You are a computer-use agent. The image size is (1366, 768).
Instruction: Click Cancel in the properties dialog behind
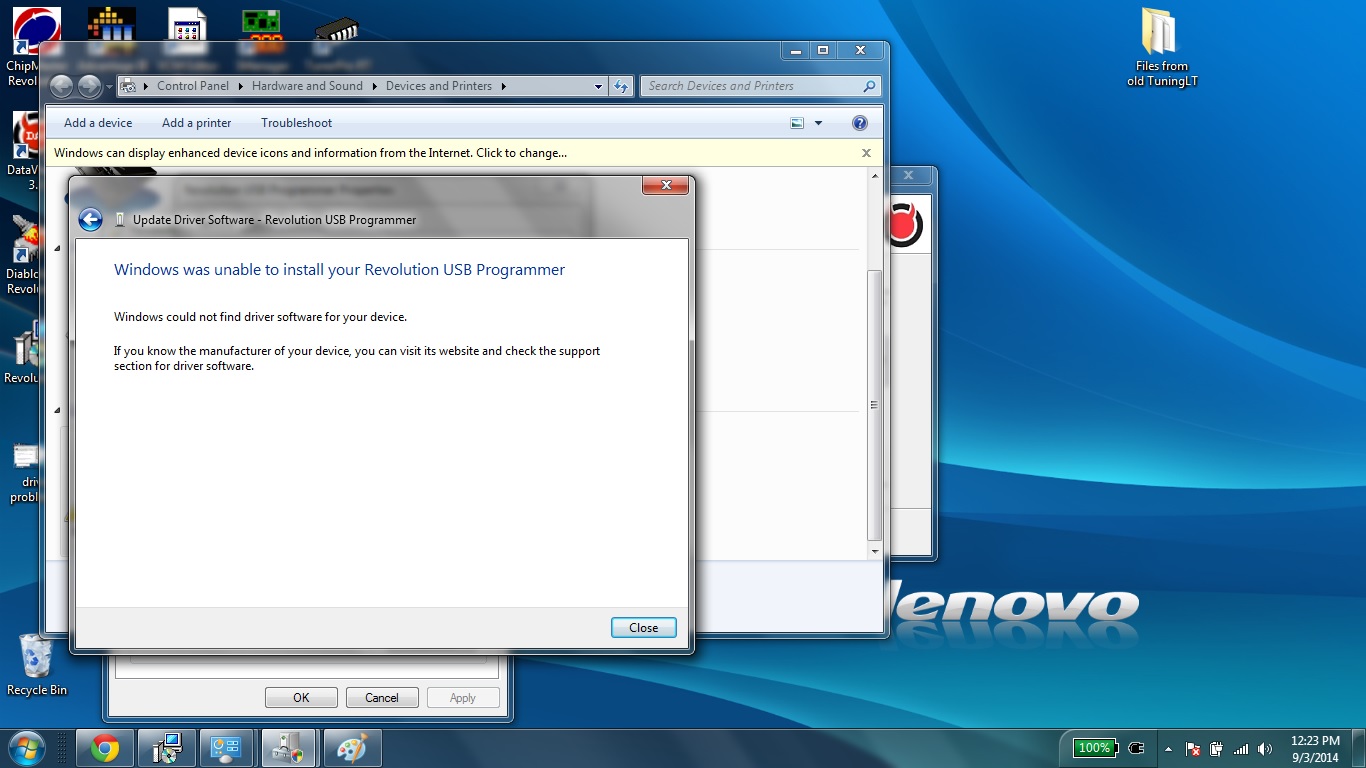[x=382, y=698]
